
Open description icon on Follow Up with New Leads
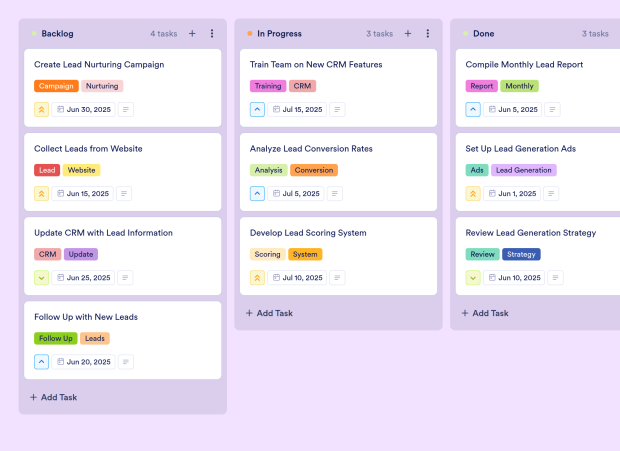[126, 362]
